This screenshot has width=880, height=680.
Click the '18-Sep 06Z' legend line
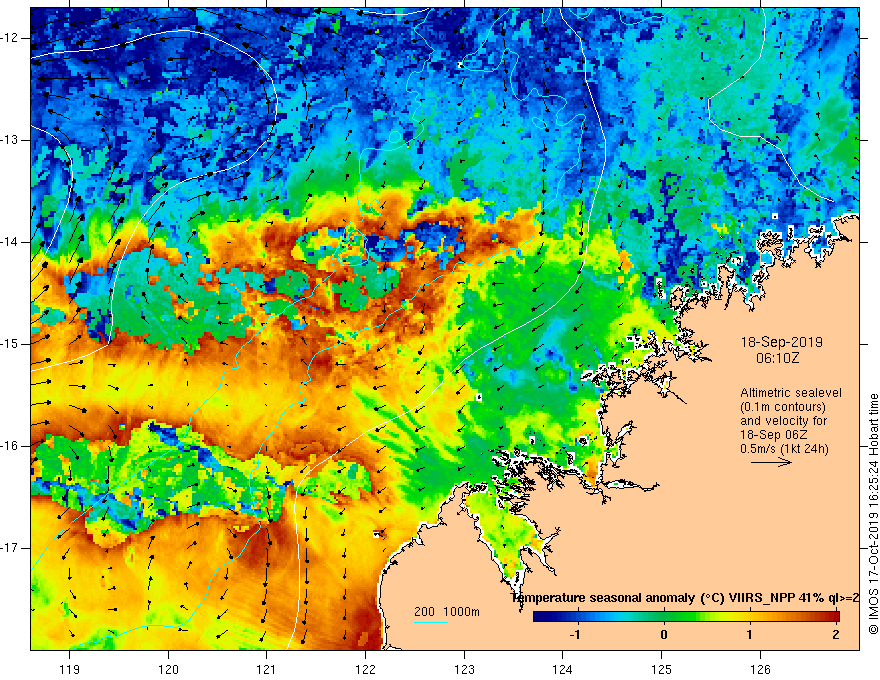coord(776,435)
